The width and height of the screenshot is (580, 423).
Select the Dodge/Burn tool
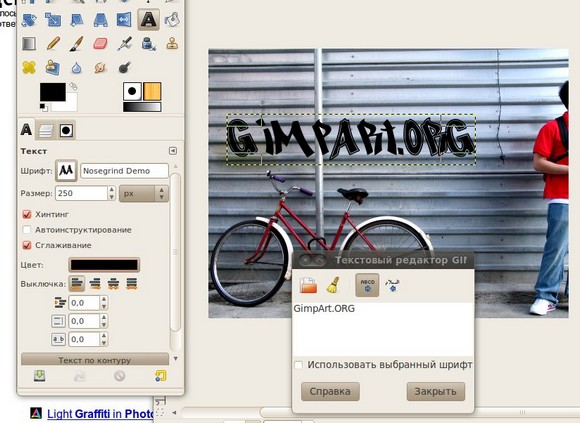(124, 68)
